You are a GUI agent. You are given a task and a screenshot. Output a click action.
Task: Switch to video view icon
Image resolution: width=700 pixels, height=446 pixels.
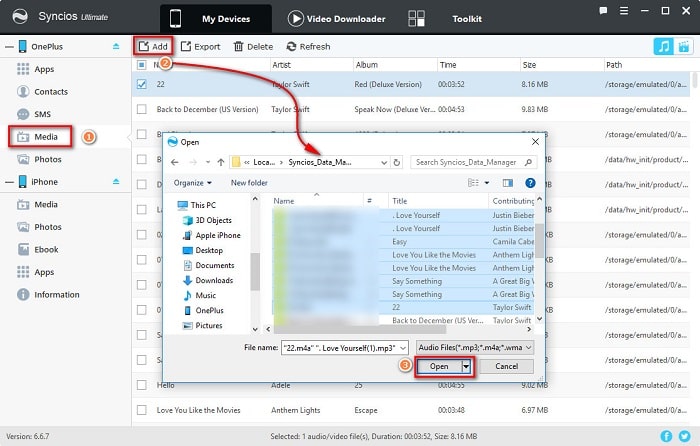(683, 46)
